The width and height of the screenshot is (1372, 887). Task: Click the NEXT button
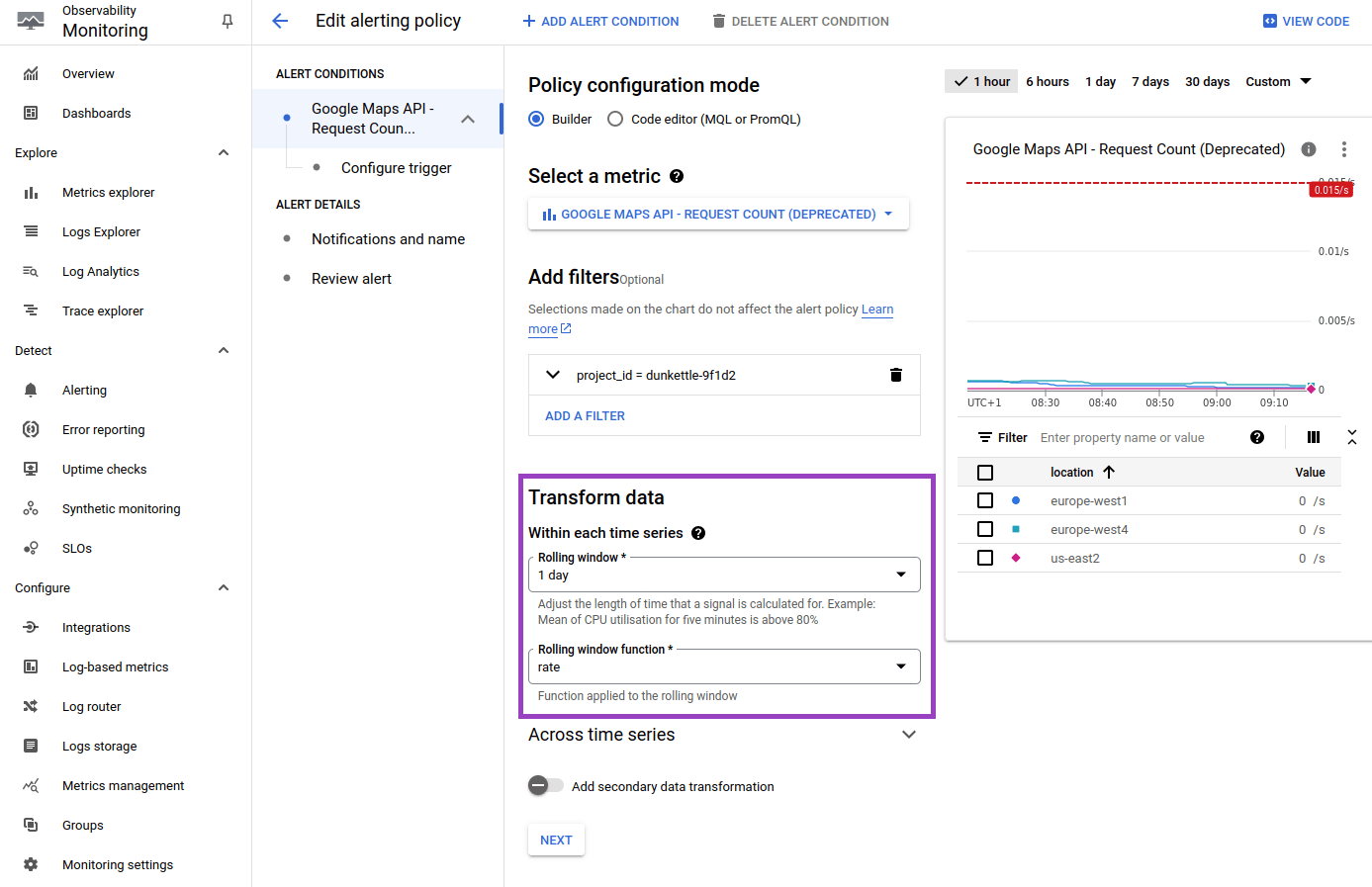pyautogui.click(x=556, y=840)
